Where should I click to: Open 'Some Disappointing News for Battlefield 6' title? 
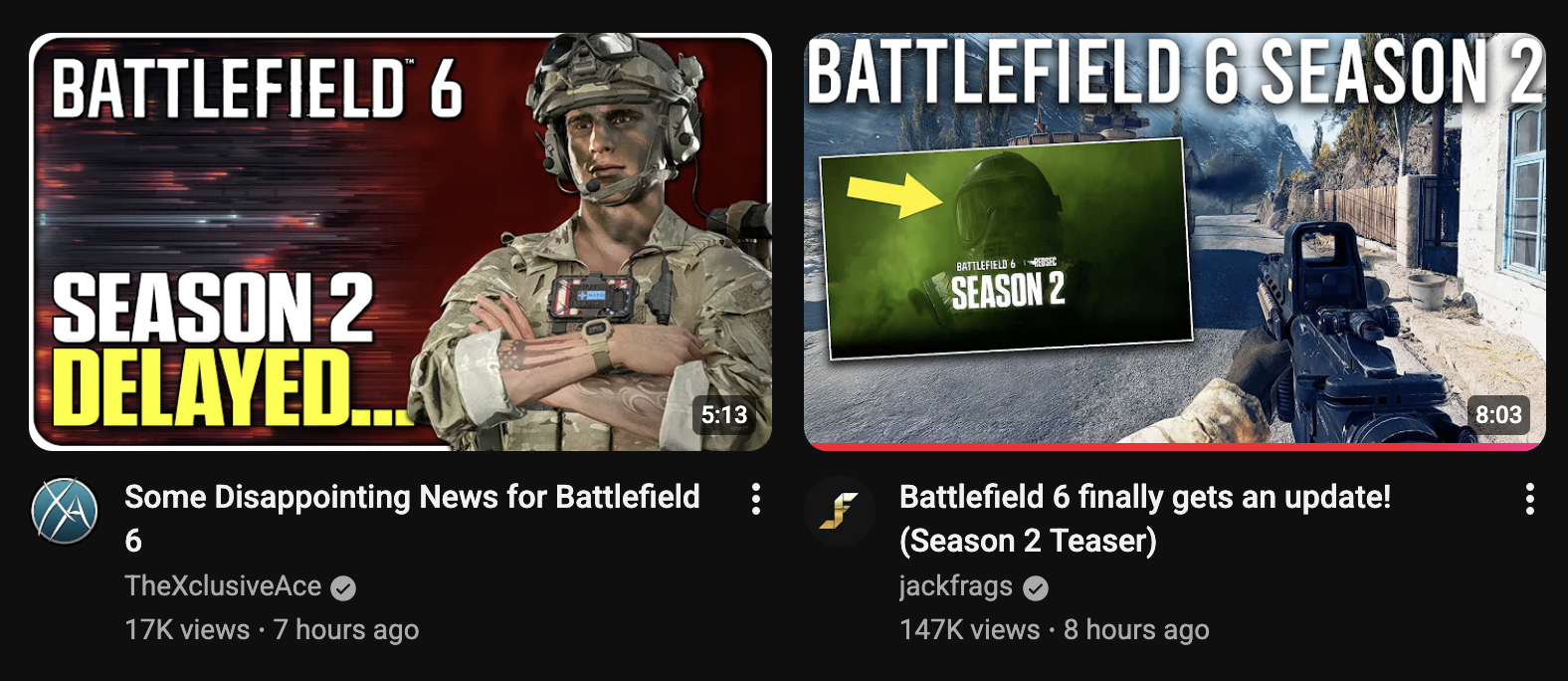click(x=412, y=518)
